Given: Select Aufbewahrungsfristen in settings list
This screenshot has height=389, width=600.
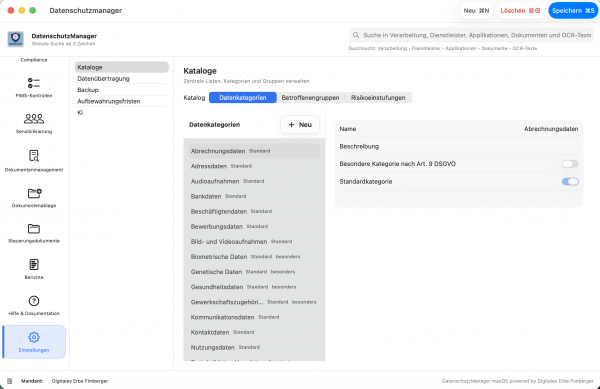Looking at the screenshot, I should coord(121,101).
